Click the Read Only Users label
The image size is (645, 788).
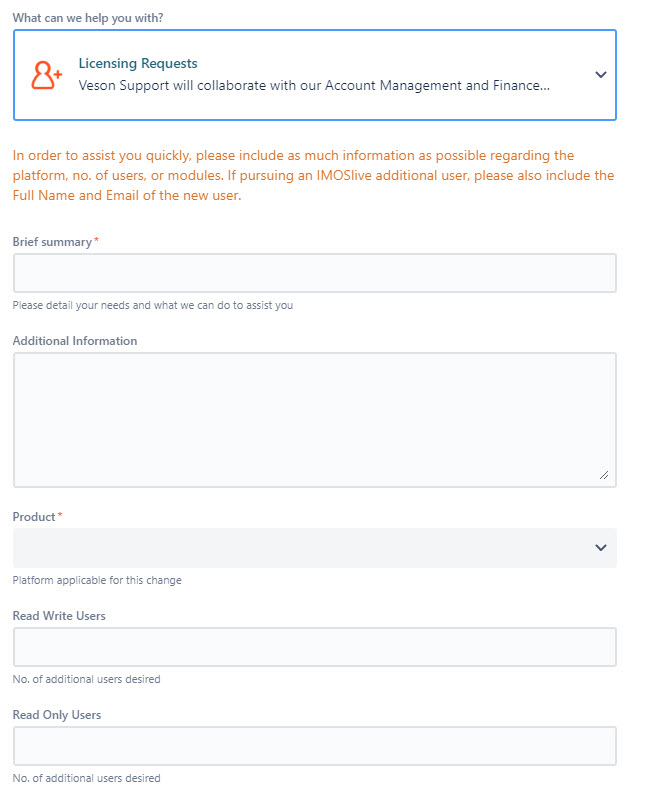tap(57, 715)
